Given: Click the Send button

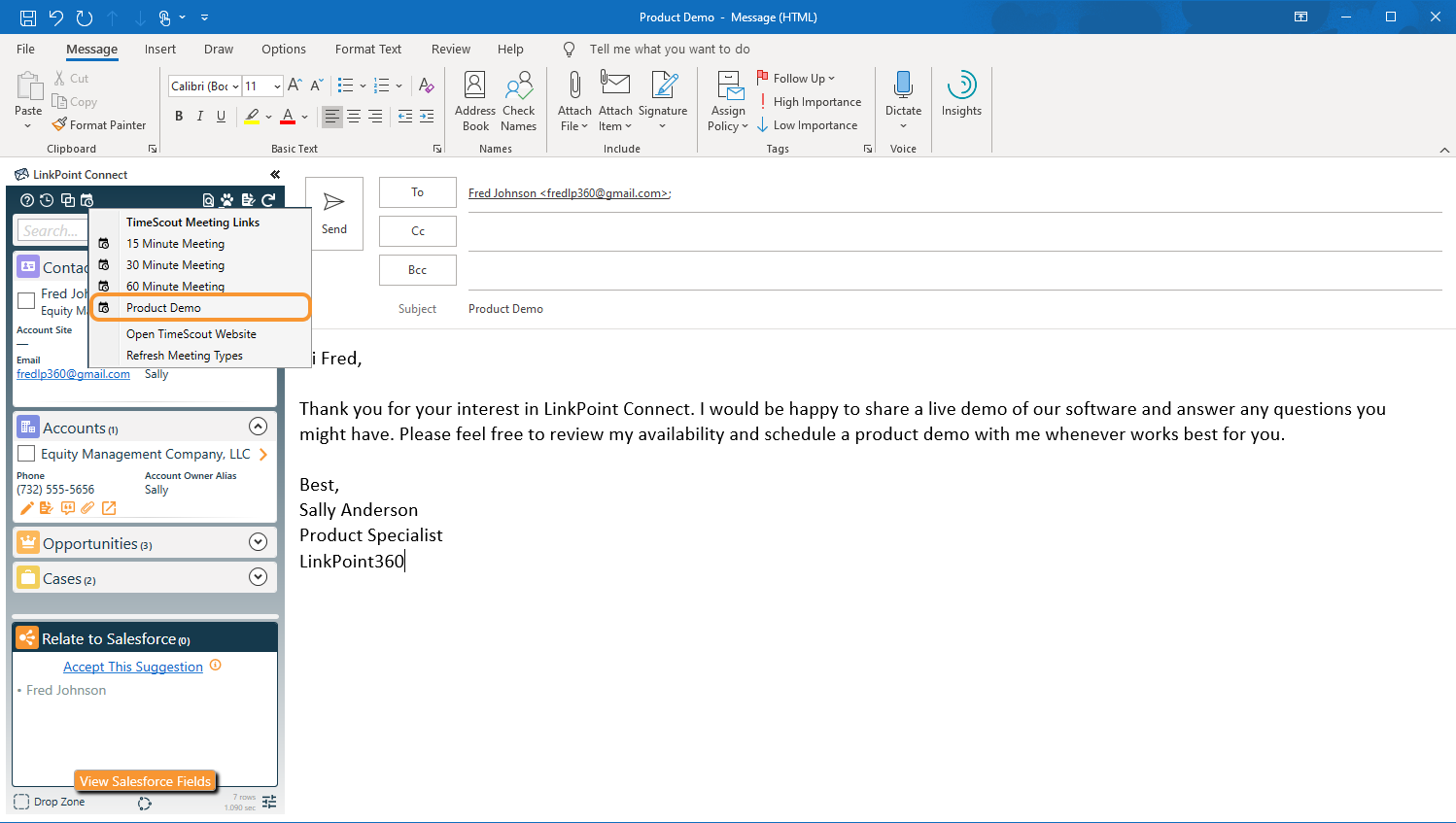Looking at the screenshot, I should coord(334,214).
